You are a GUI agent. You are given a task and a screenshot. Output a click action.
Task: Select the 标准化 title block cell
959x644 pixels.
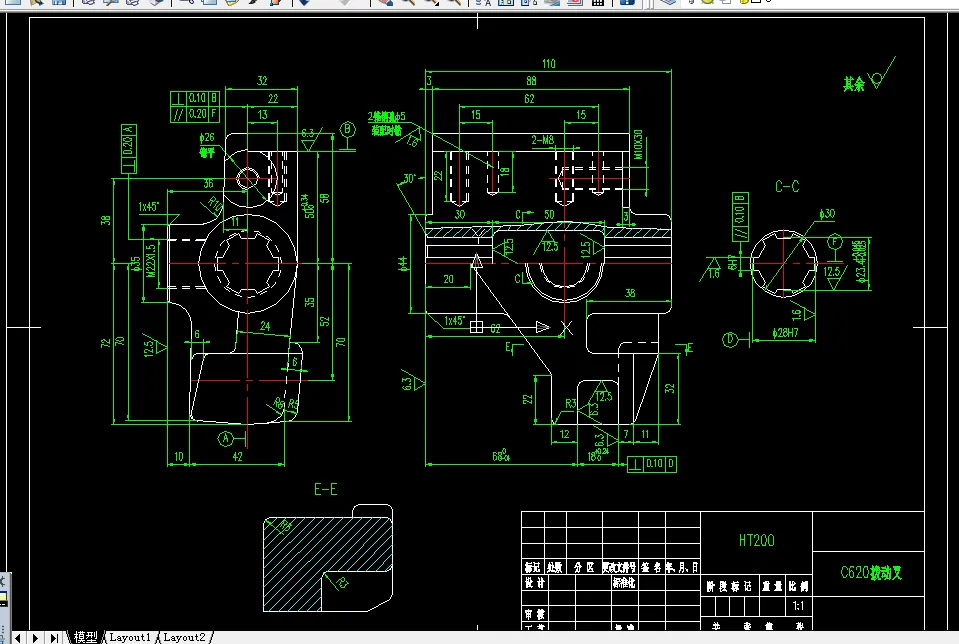pos(624,583)
